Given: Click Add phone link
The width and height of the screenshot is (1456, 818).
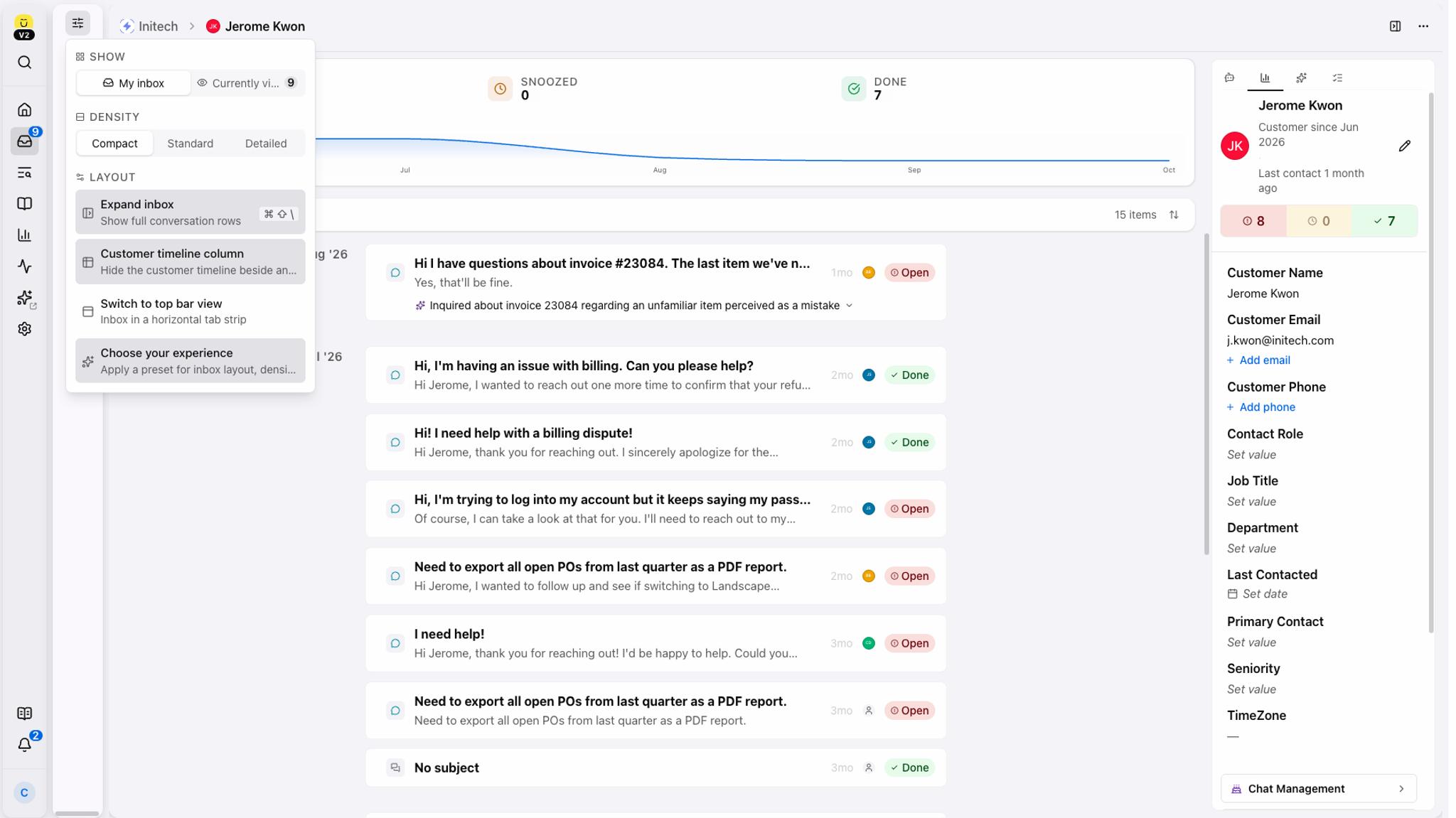Looking at the screenshot, I should click(1261, 407).
